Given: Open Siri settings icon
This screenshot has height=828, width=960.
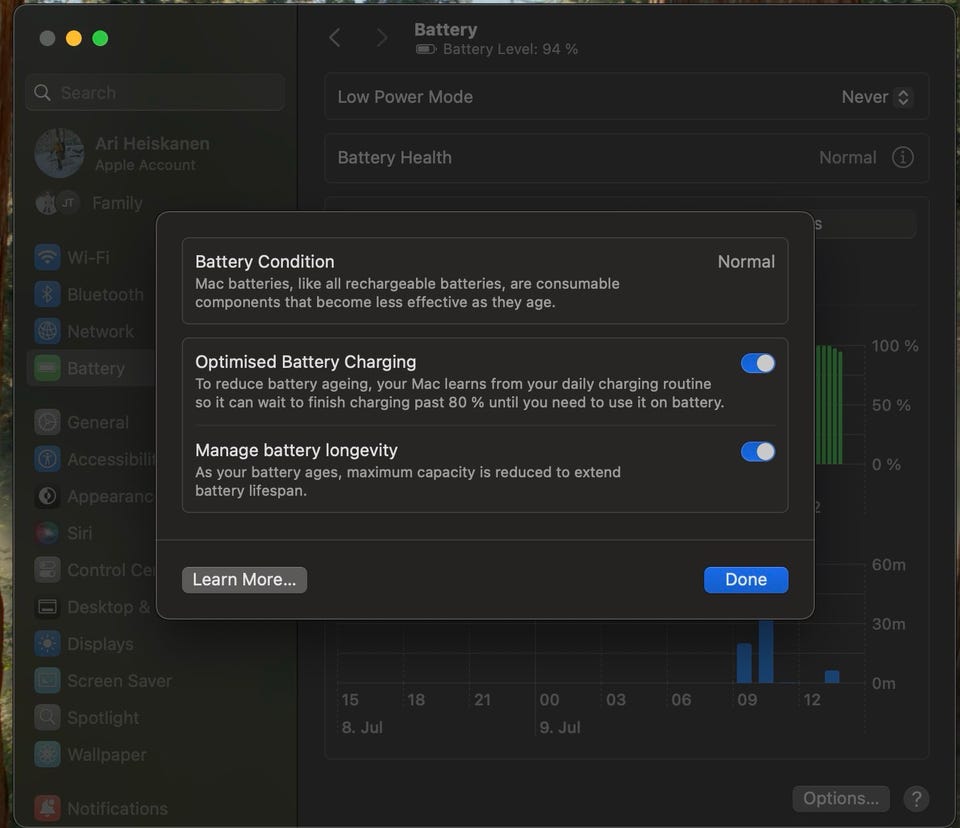Looking at the screenshot, I should pyautogui.click(x=47, y=533).
